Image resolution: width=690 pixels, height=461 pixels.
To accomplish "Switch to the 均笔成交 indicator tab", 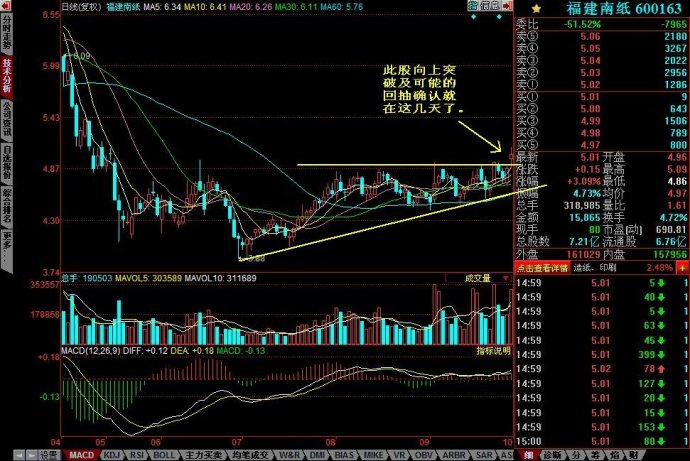I will [x=249, y=455].
